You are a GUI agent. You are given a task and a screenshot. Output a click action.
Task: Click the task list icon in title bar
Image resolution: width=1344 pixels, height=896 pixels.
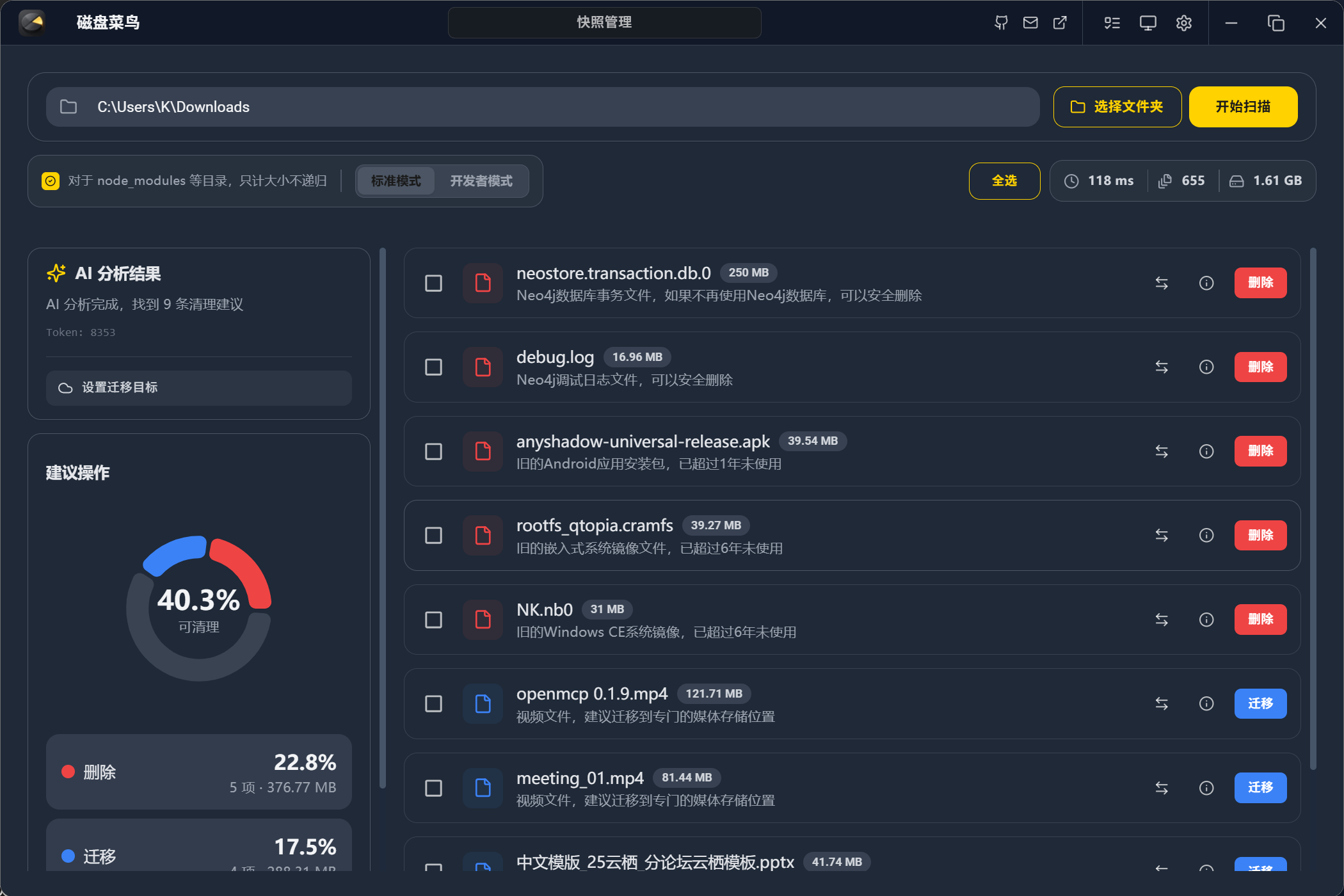(1112, 22)
